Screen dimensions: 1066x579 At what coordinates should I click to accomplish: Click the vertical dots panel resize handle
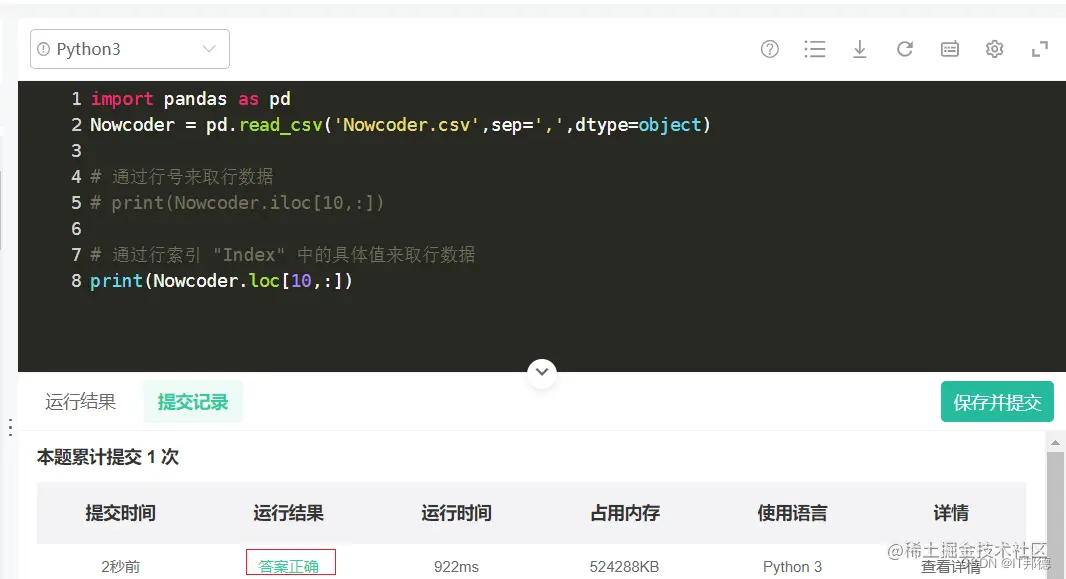[x=10, y=427]
